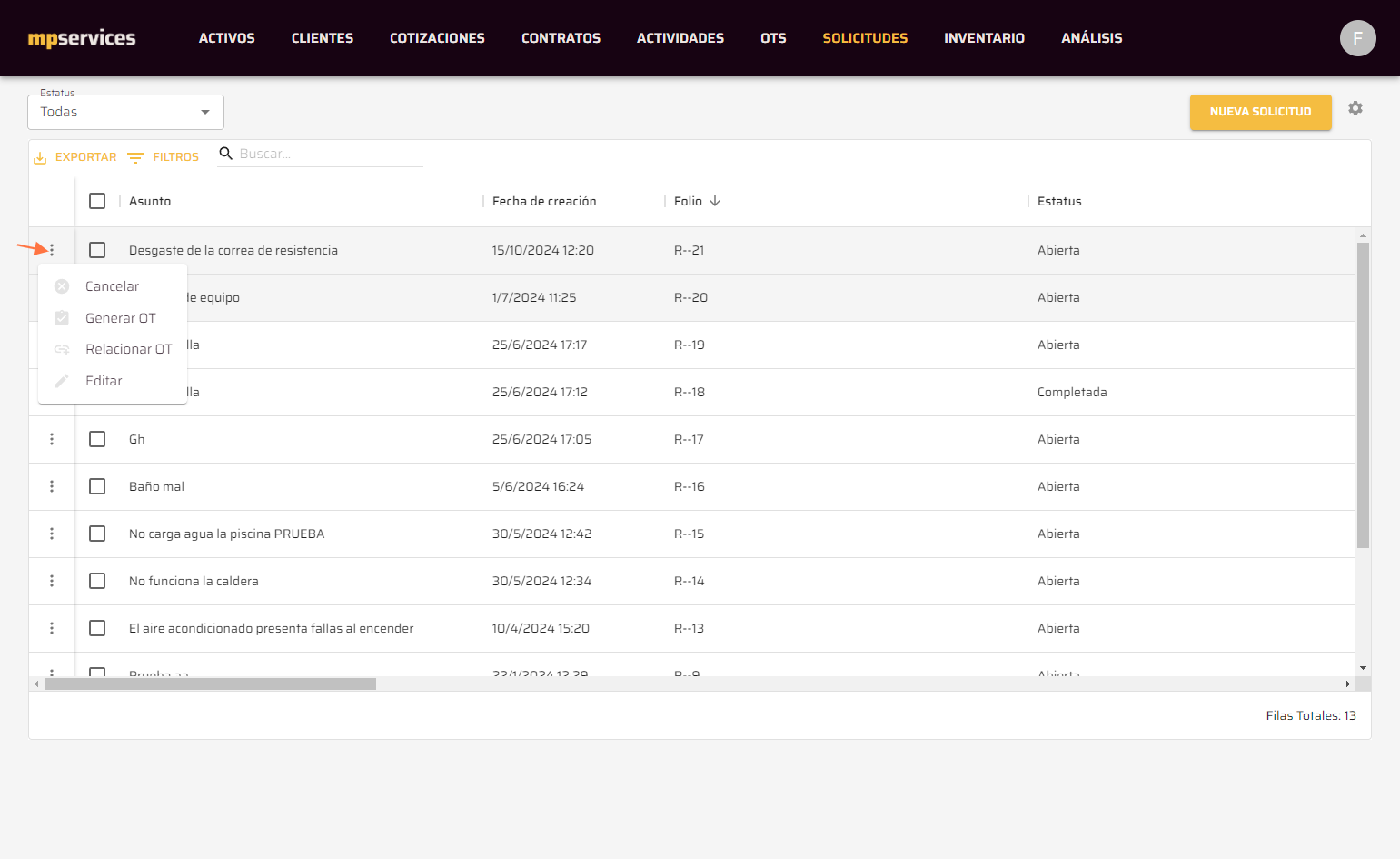Image resolution: width=1400 pixels, height=859 pixels.
Task: Open the Estatus Todas dropdown
Action: pyautogui.click(x=125, y=112)
